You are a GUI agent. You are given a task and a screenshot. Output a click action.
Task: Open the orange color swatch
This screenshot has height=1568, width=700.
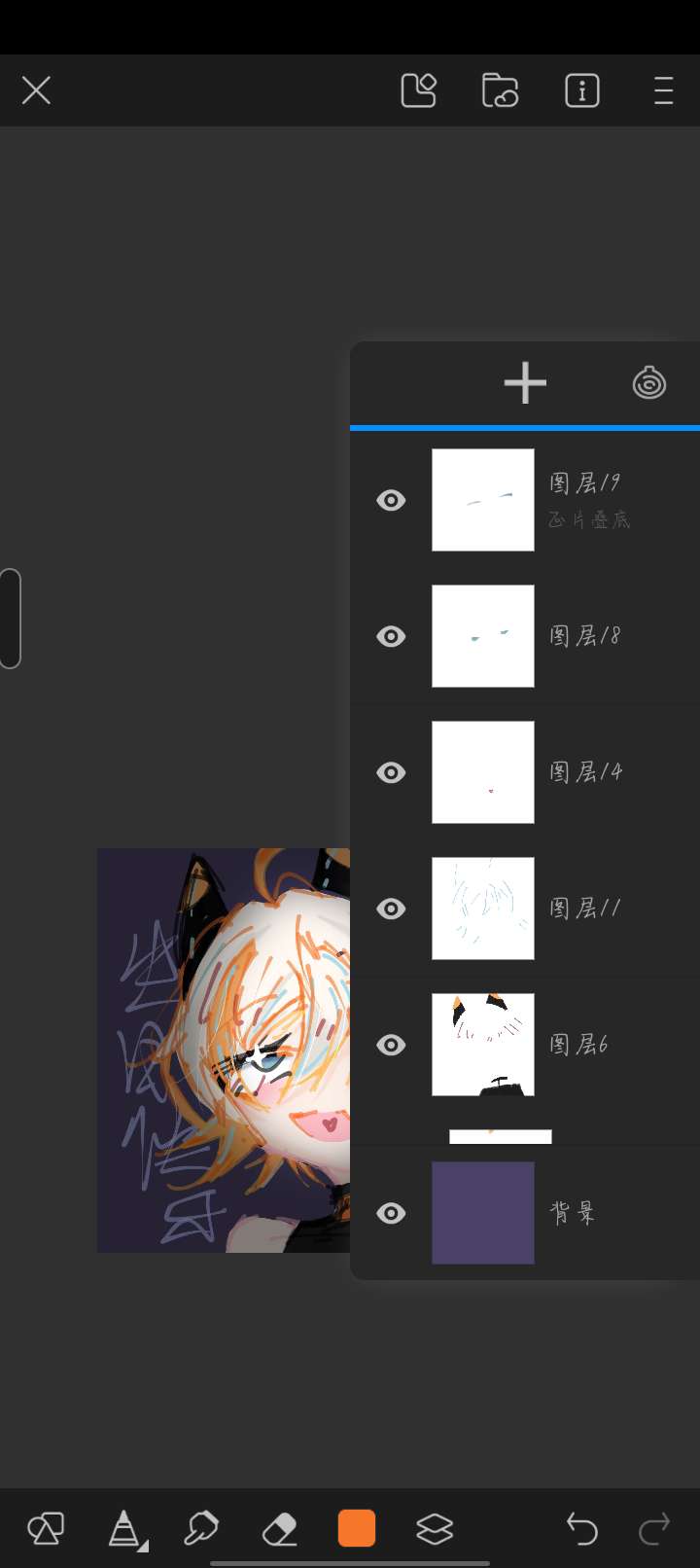point(357,1528)
